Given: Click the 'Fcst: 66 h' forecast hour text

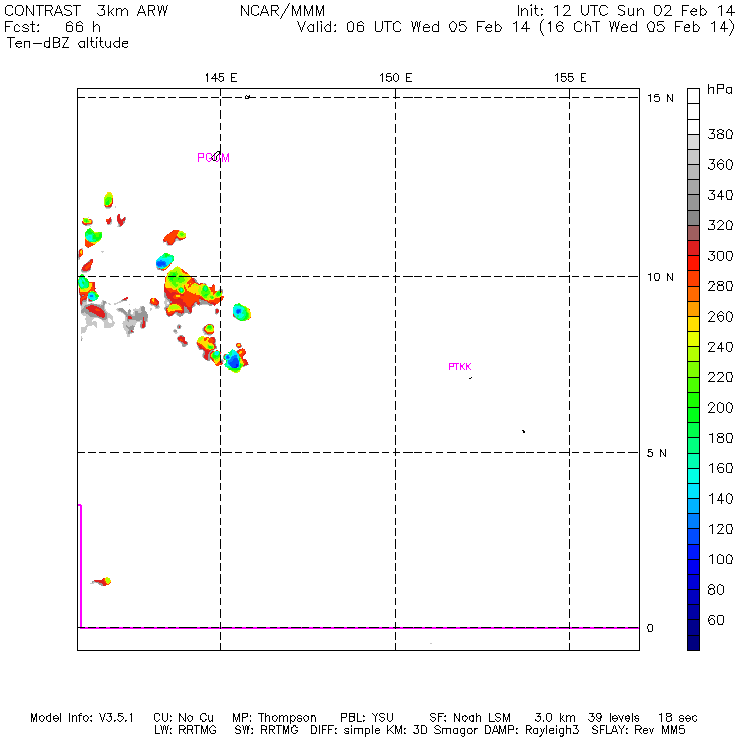Looking at the screenshot, I should [52, 27].
